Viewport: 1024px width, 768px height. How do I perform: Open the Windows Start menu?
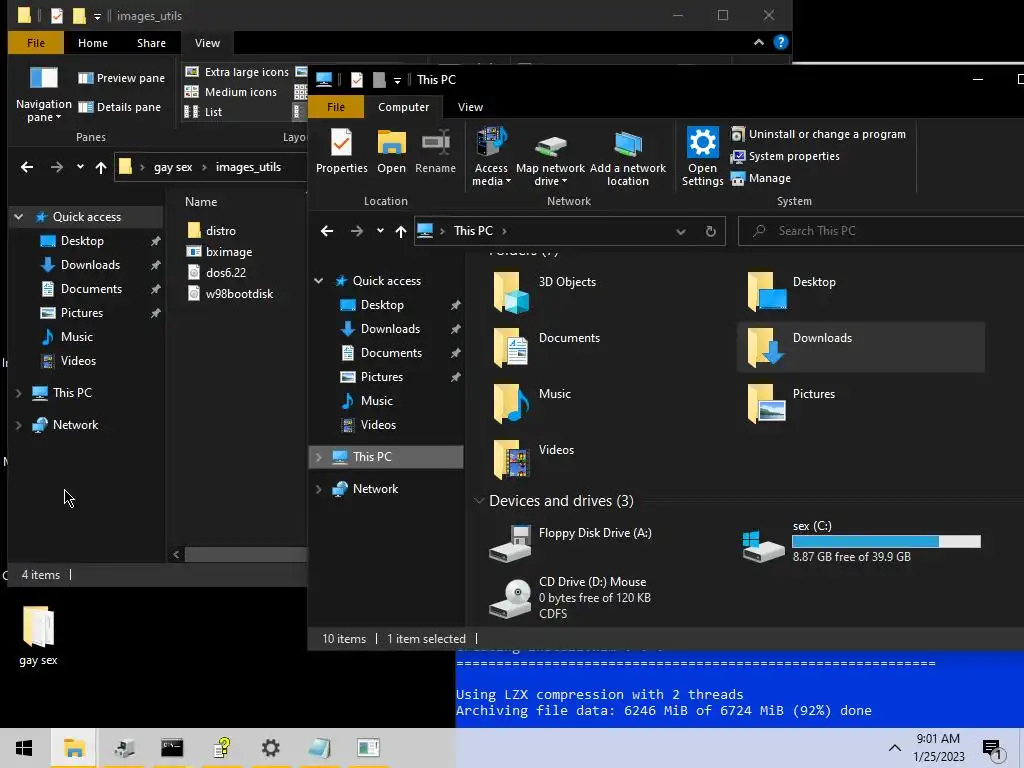point(24,748)
